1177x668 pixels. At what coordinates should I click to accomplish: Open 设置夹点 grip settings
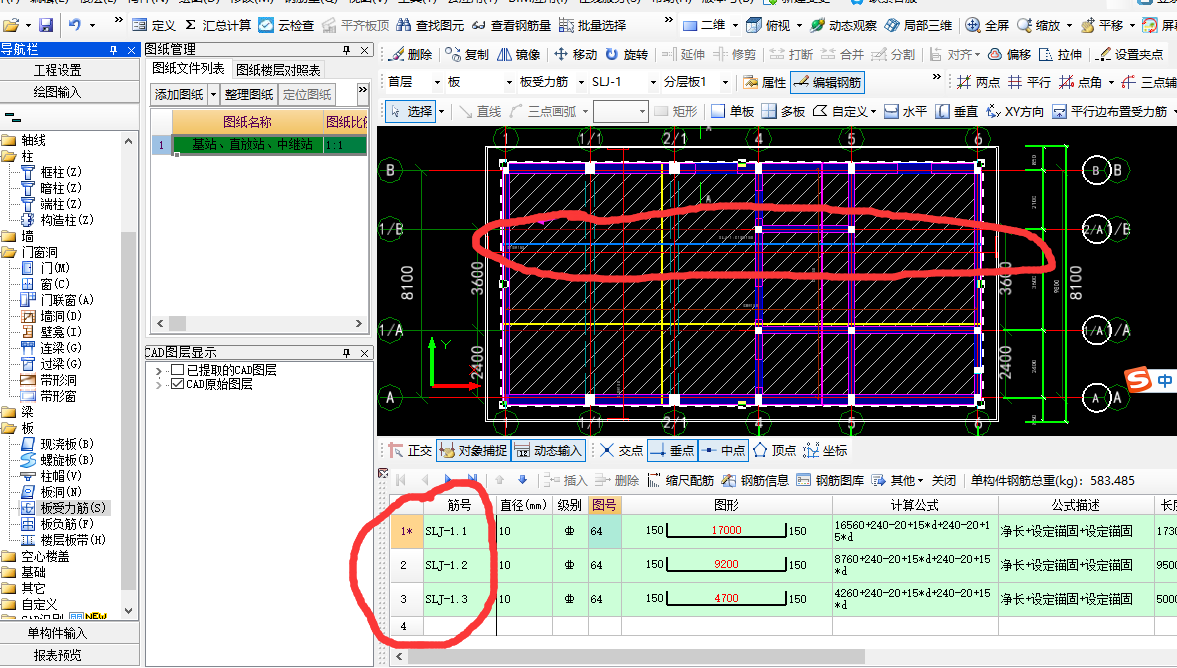coord(1130,54)
